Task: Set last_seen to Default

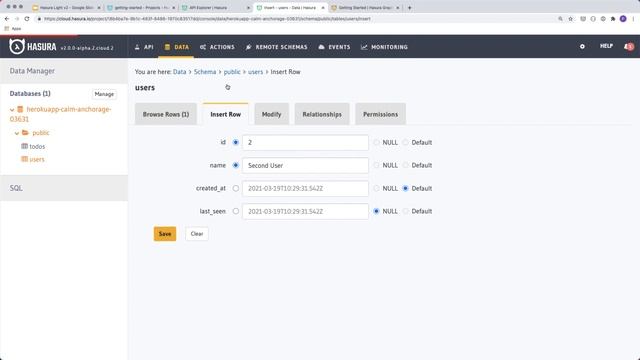Action: click(x=405, y=211)
